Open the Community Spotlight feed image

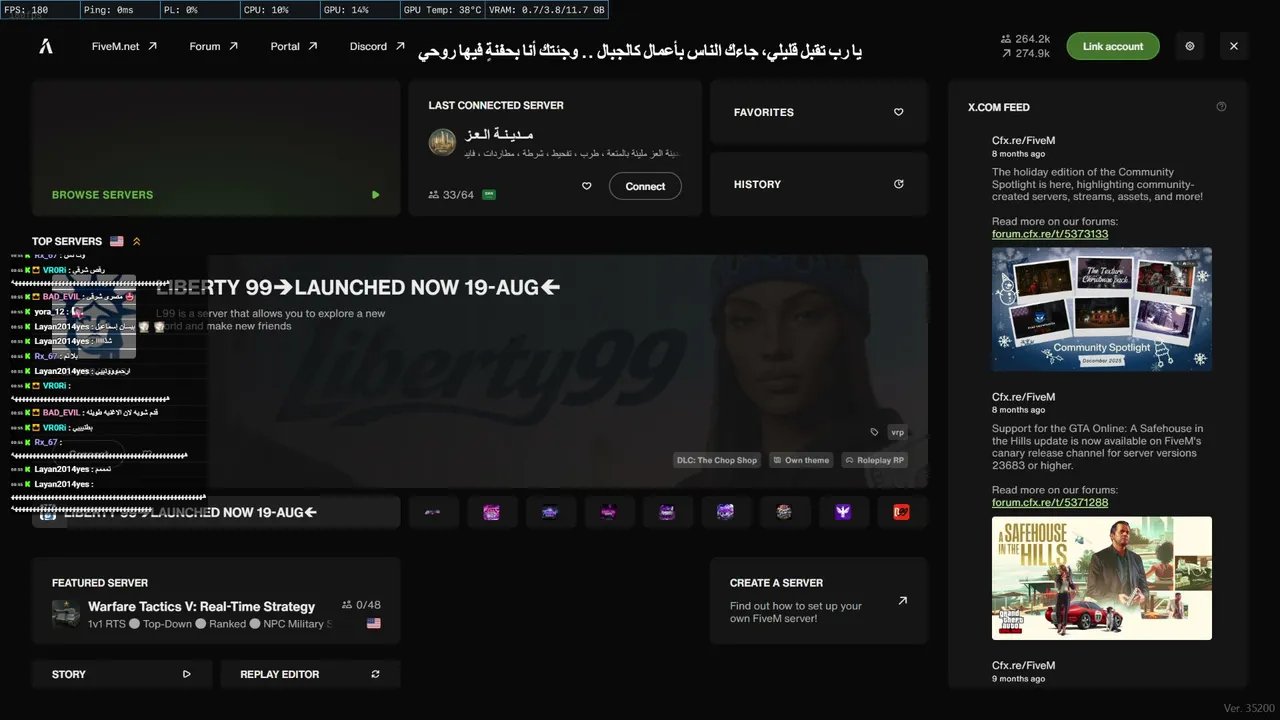tap(1102, 309)
